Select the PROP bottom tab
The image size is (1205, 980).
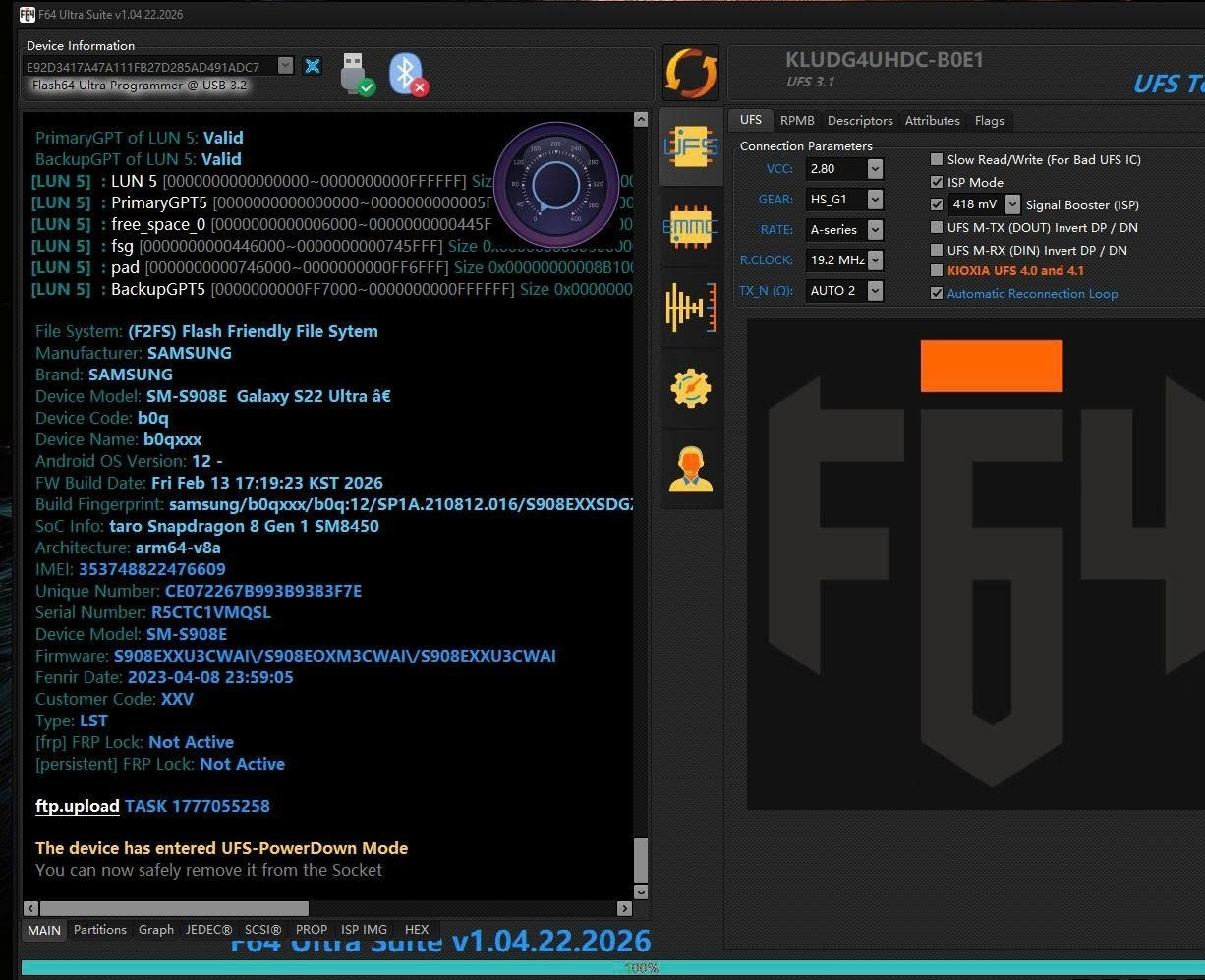pos(312,930)
